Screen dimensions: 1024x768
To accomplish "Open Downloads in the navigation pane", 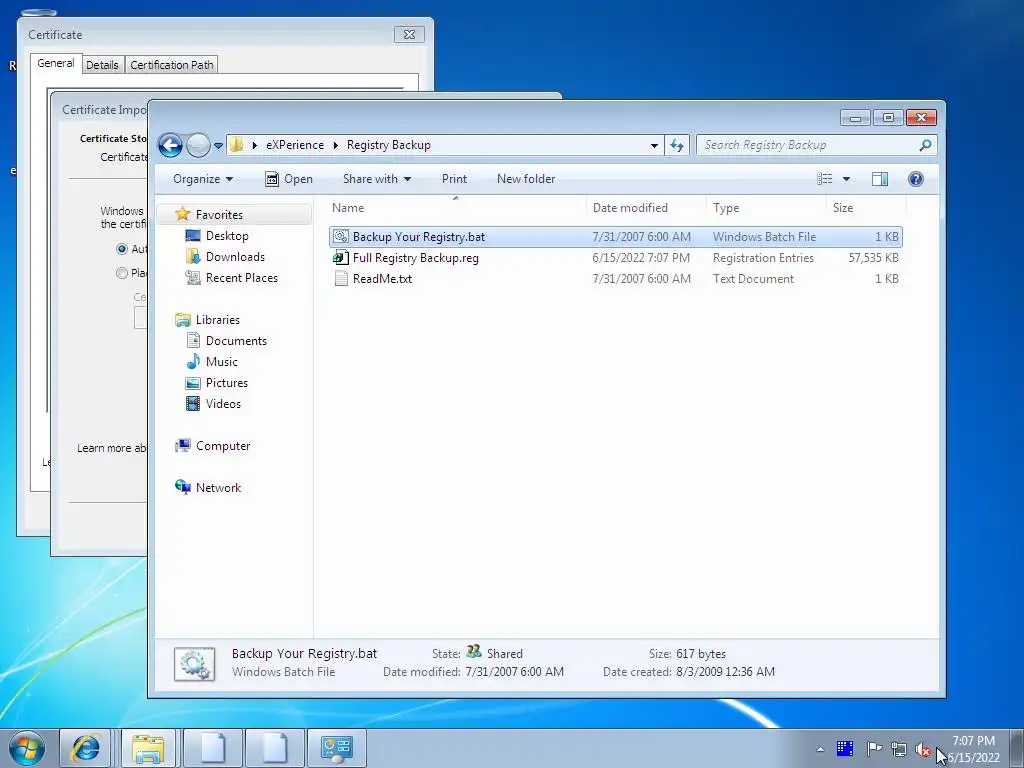I will [x=225, y=257].
